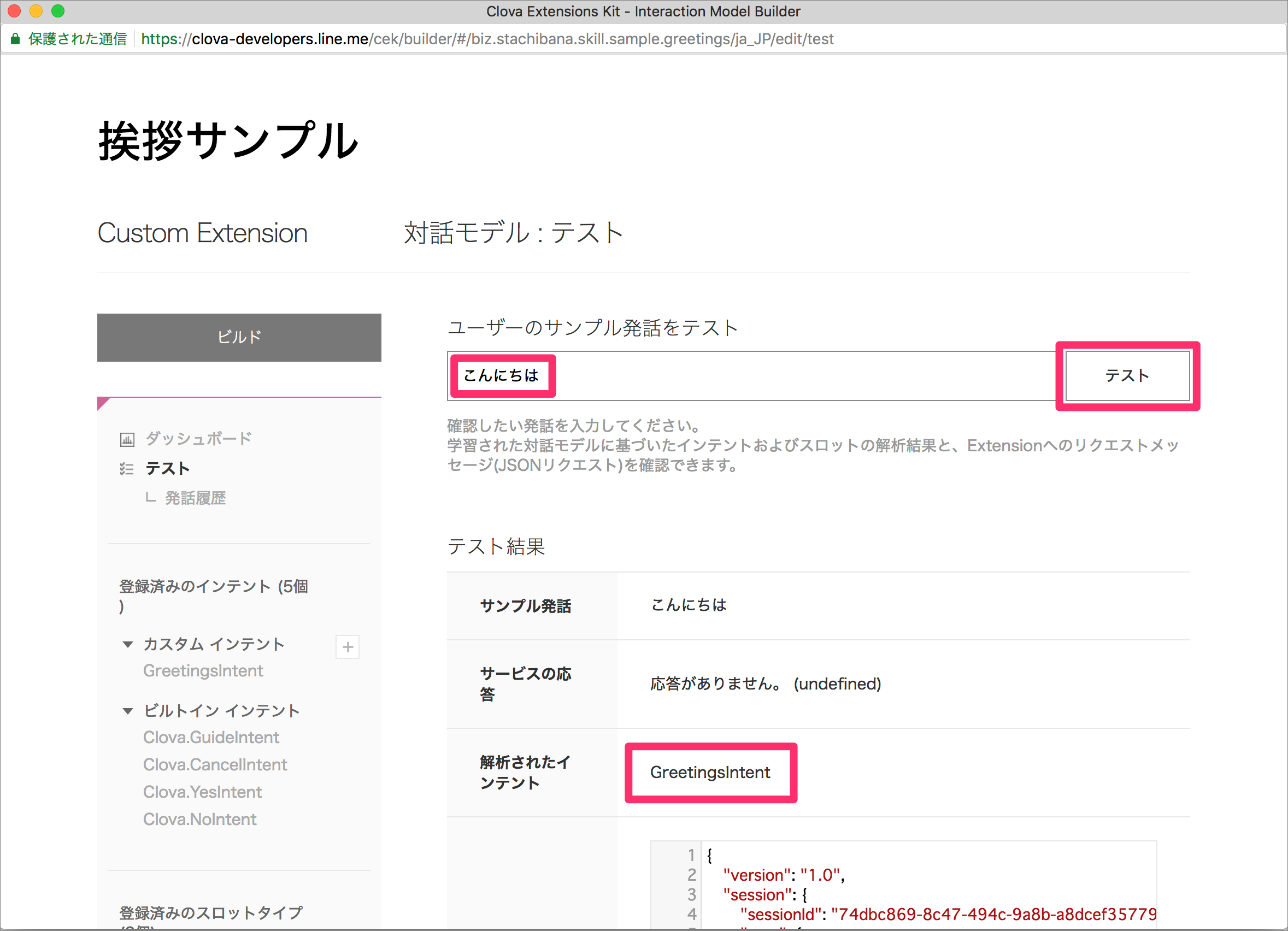Open the Clova.YesIntent built-in intent
The image size is (1288, 931).
(x=203, y=792)
